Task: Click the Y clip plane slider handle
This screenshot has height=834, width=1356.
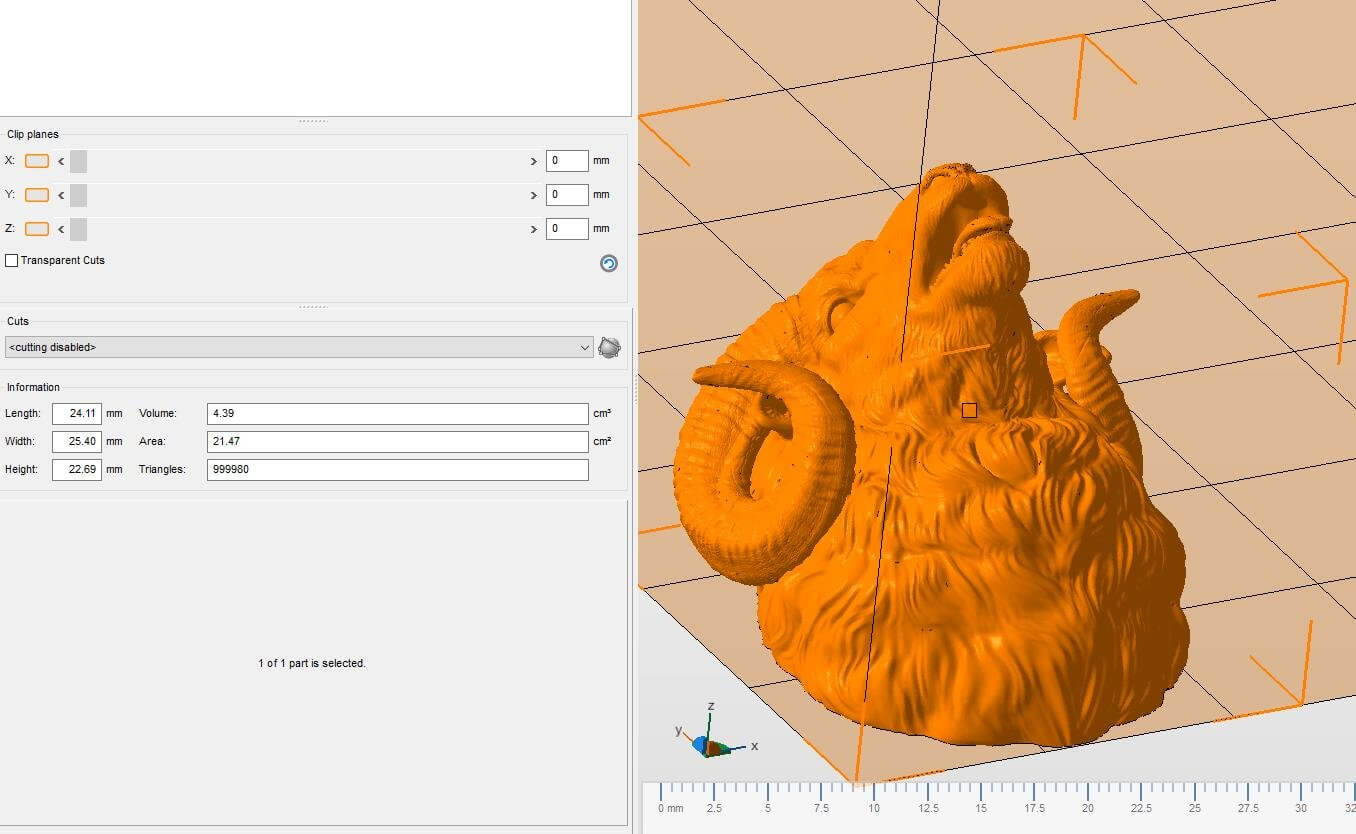Action: 78,195
